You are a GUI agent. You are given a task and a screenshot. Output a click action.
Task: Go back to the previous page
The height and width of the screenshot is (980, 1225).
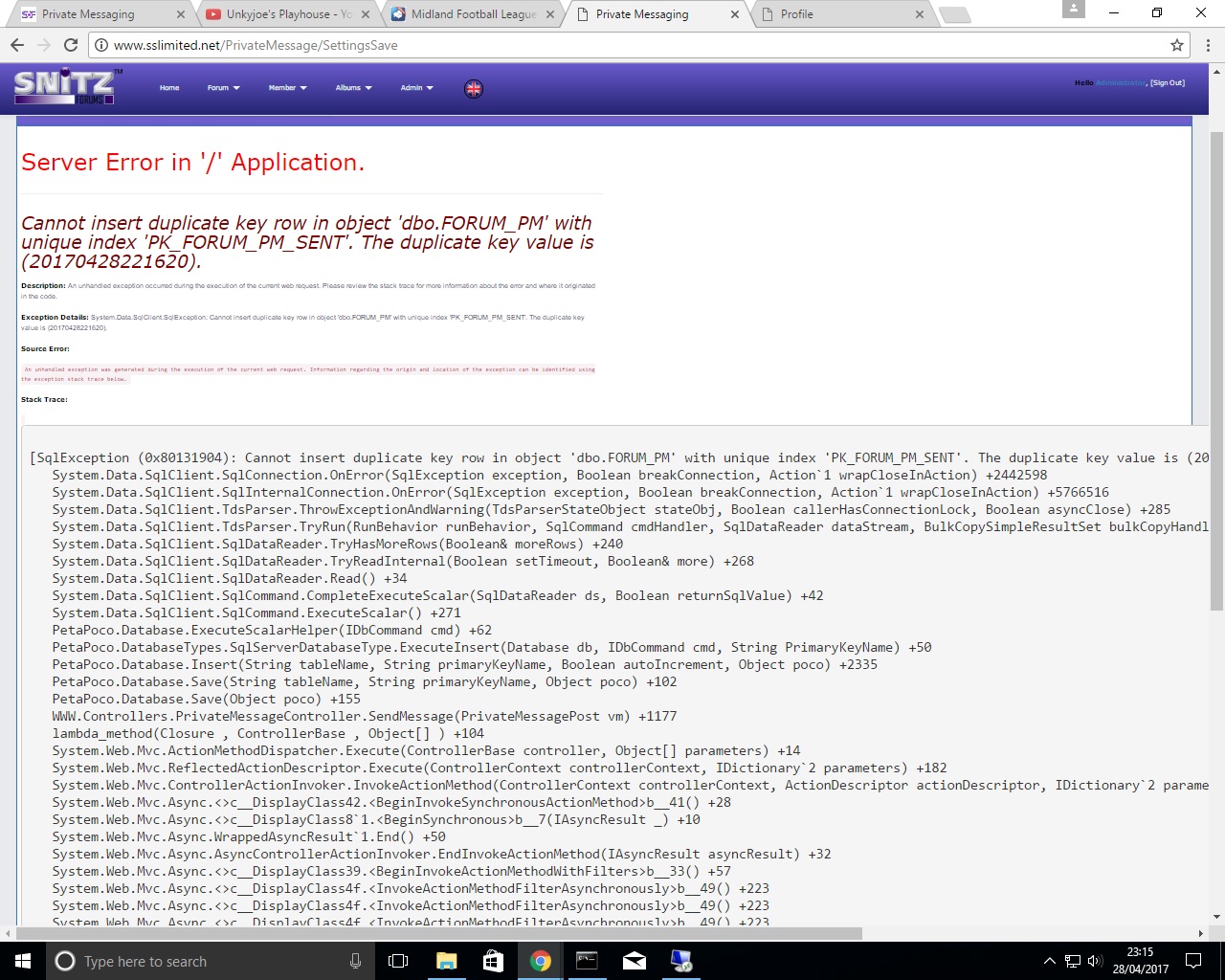pos(17,45)
